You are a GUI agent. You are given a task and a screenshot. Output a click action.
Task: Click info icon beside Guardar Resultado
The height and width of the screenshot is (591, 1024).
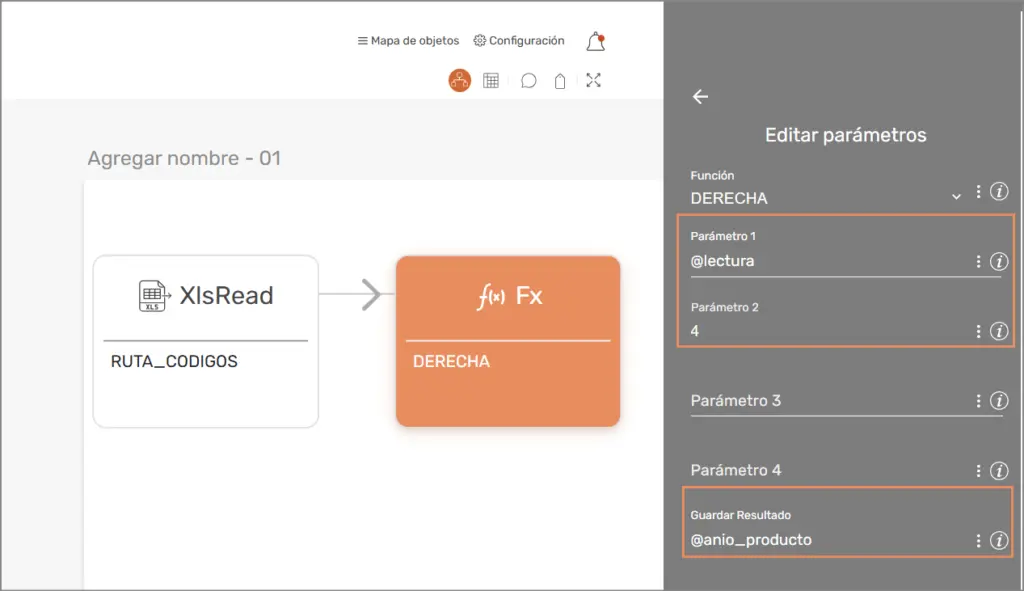point(998,541)
